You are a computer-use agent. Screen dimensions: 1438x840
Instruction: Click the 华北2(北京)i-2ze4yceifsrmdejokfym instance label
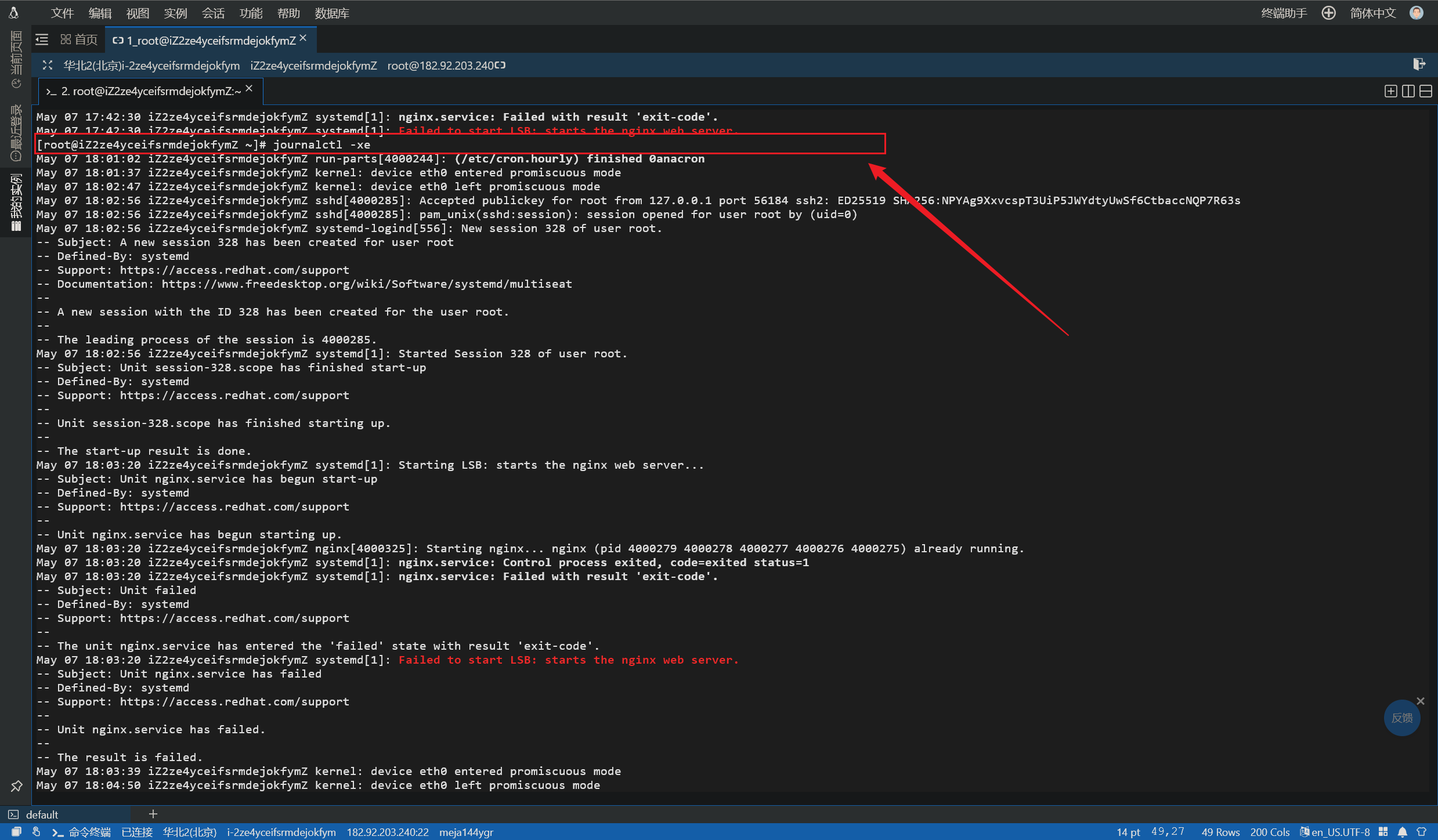[151, 66]
